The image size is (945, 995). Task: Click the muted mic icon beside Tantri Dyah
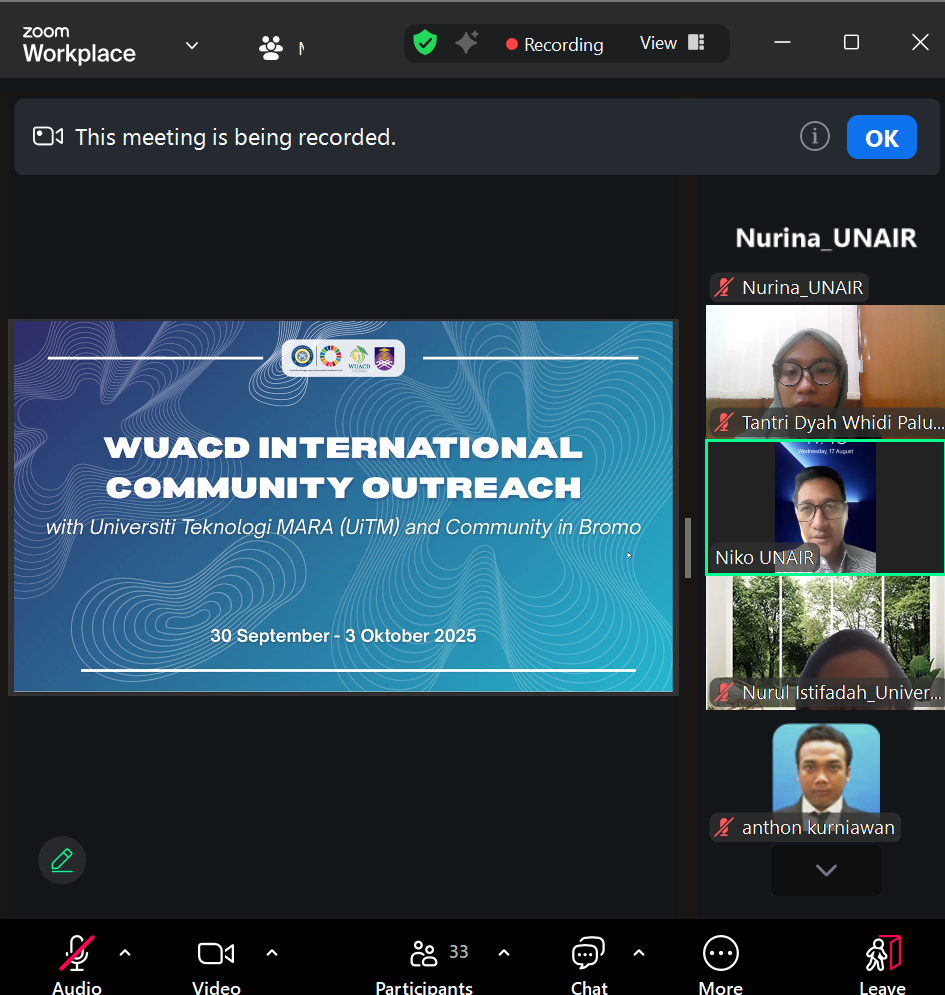(x=724, y=422)
